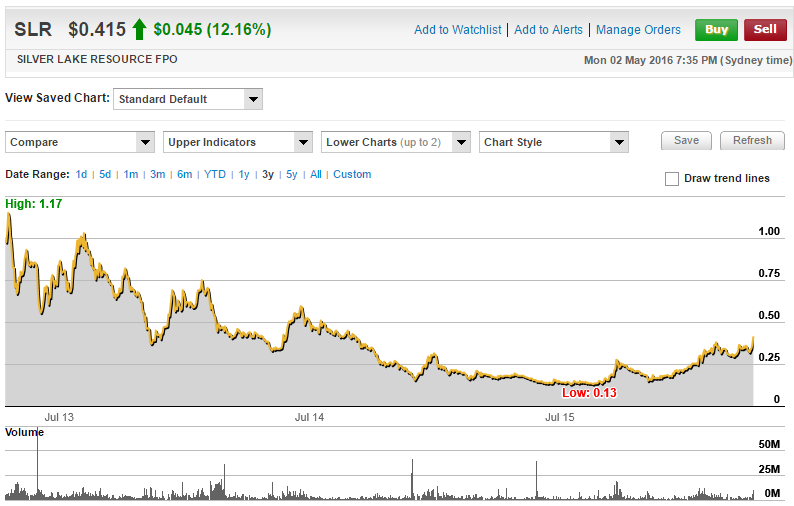Expand the Upper Indicators dropdown
The image size is (794, 506).
(x=238, y=142)
